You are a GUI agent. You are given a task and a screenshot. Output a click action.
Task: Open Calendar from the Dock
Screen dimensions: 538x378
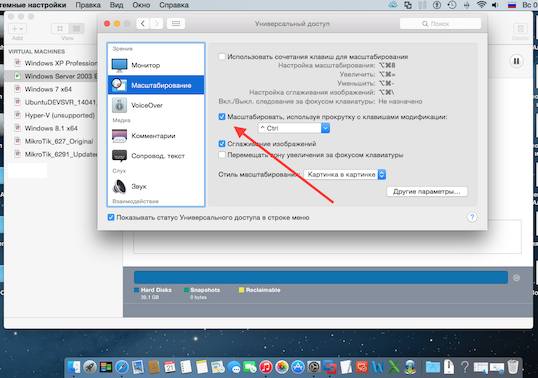tap(170, 367)
